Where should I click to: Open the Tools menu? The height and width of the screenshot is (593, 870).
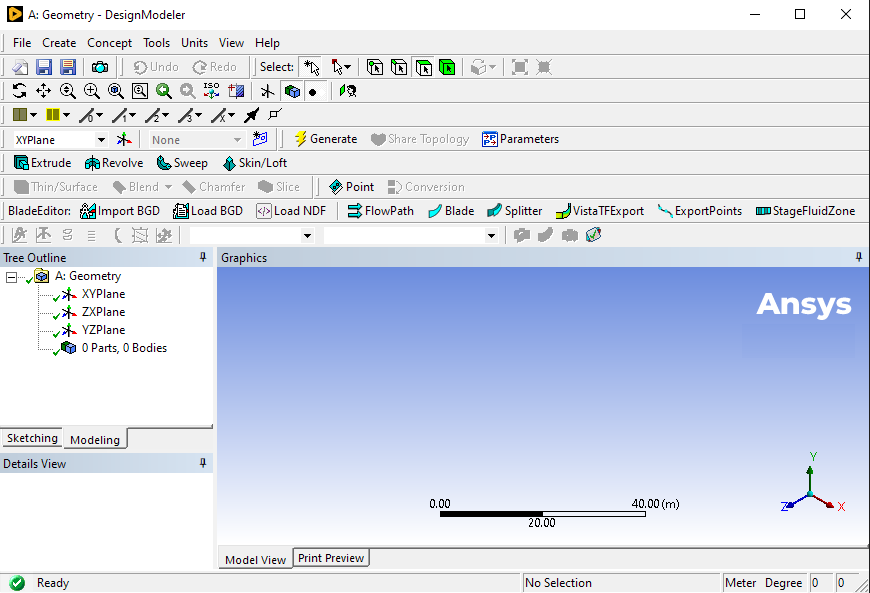156,43
